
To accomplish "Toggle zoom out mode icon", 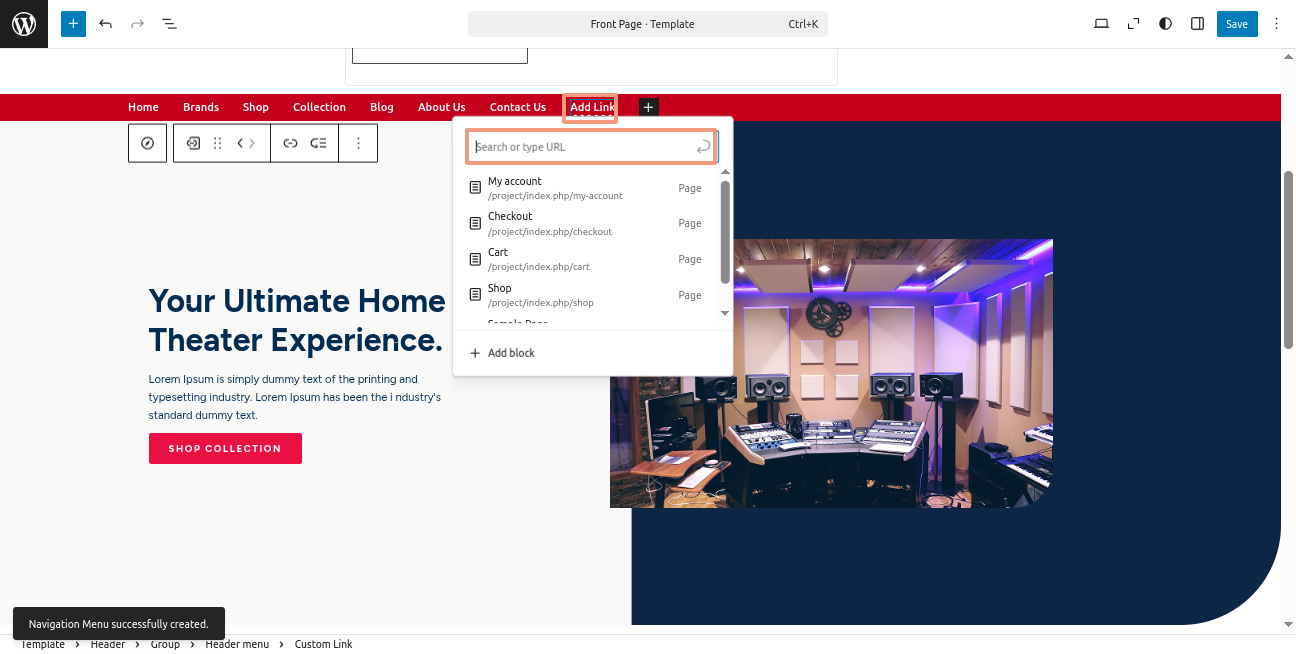I will click(1133, 24).
